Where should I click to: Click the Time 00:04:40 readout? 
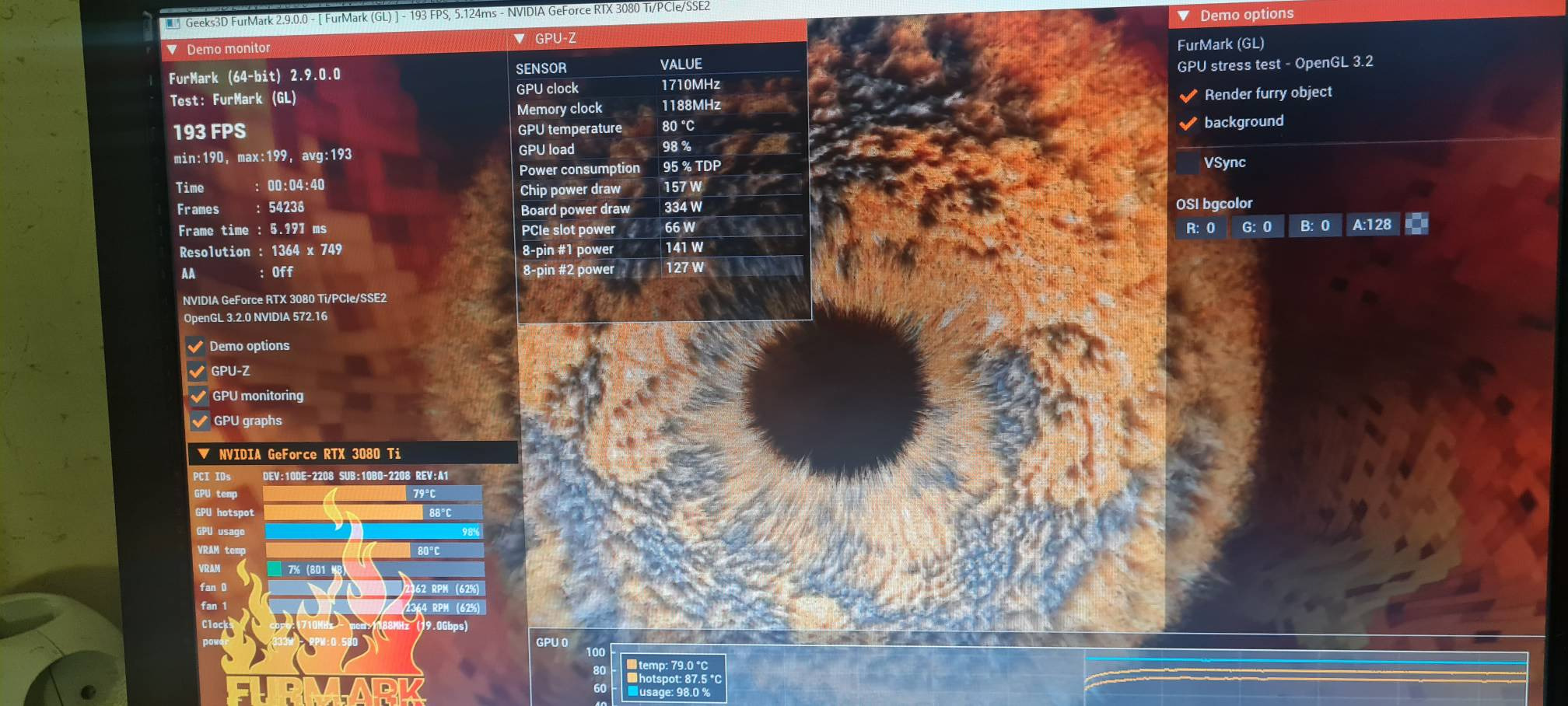tap(250, 187)
